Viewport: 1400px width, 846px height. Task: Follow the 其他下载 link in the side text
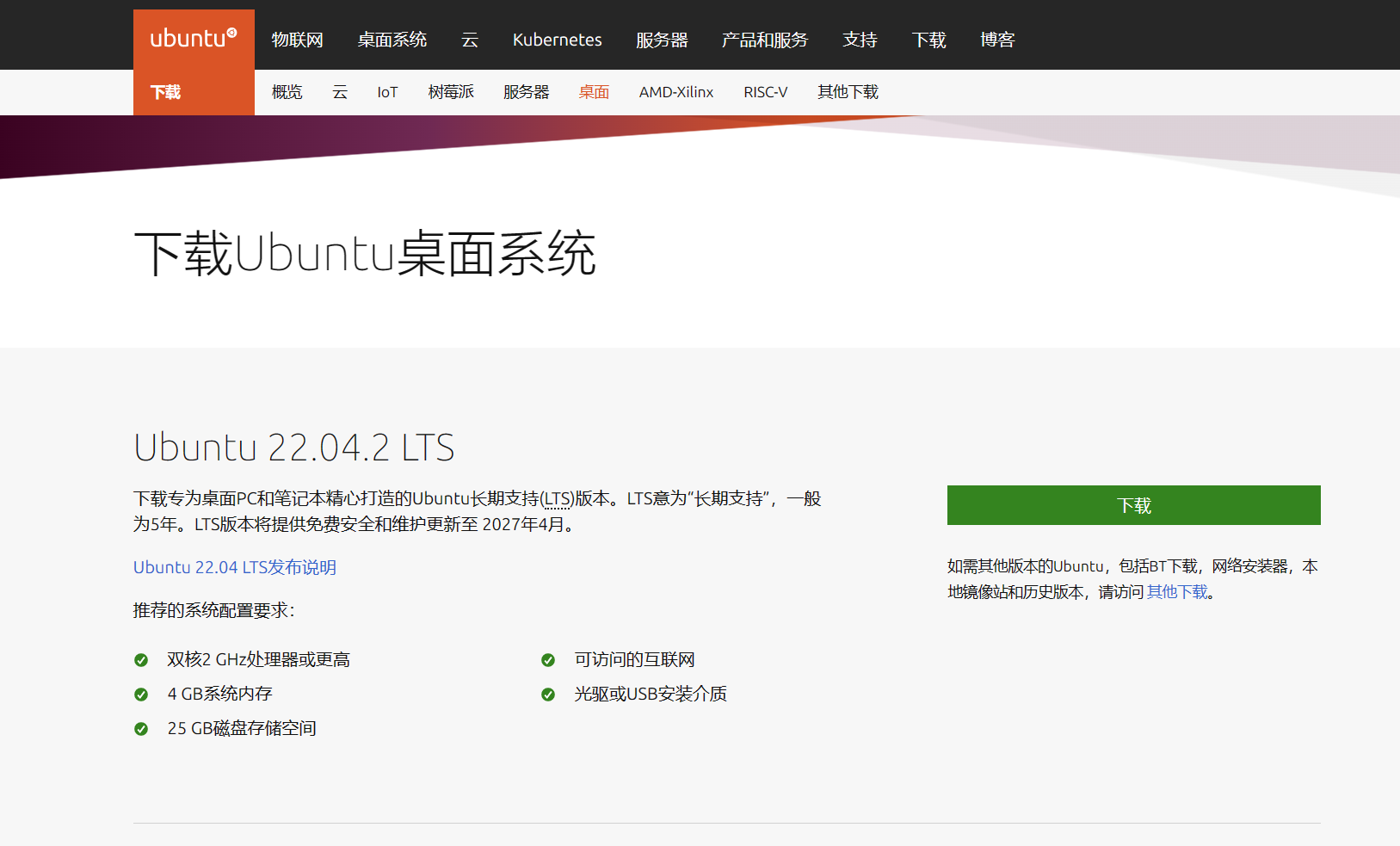tap(1177, 592)
